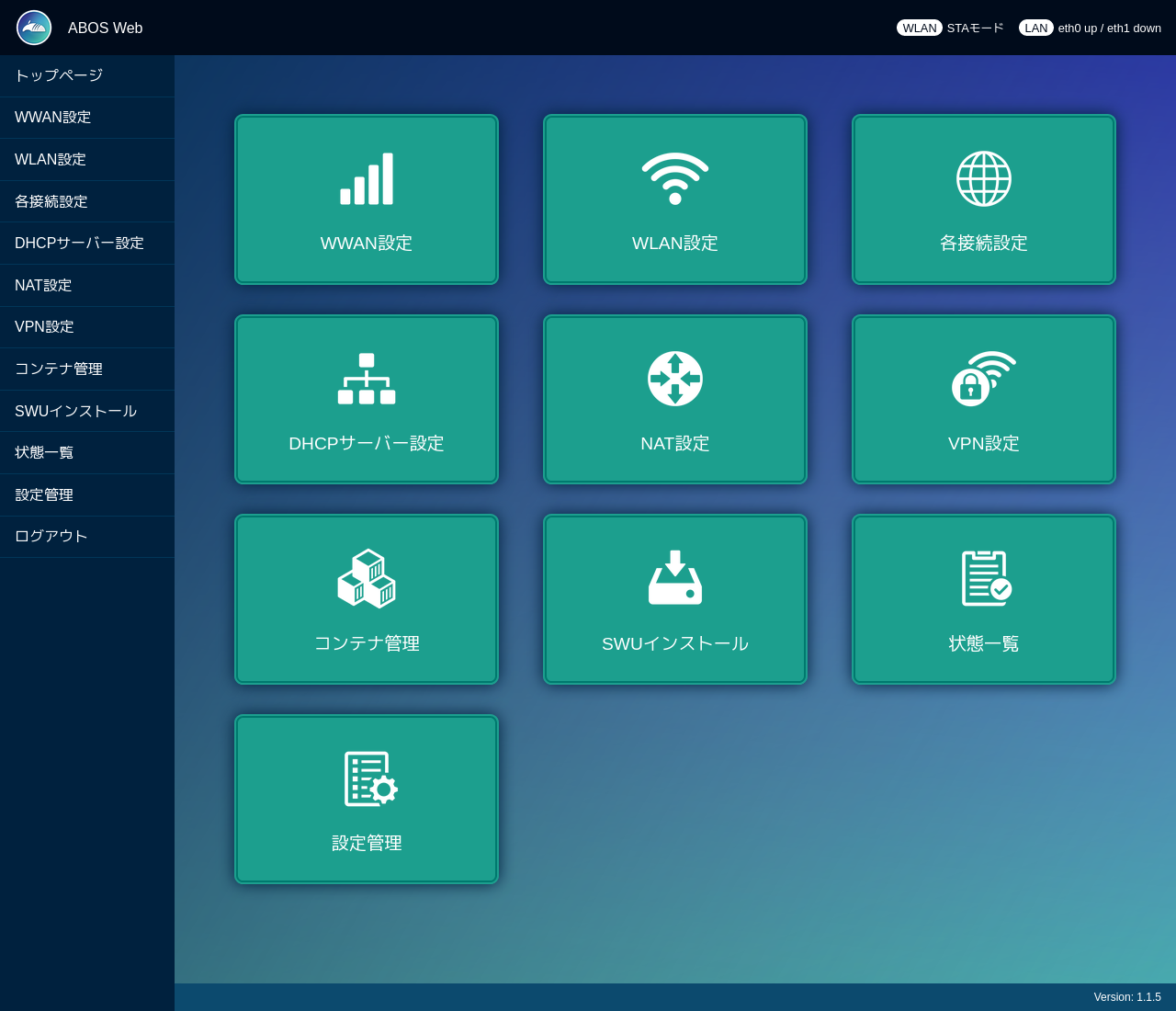Image resolution: width=1176 pixels, height=1011 pixels.
Task: Click the VPN設定 tile label
Action: (984, 444)
